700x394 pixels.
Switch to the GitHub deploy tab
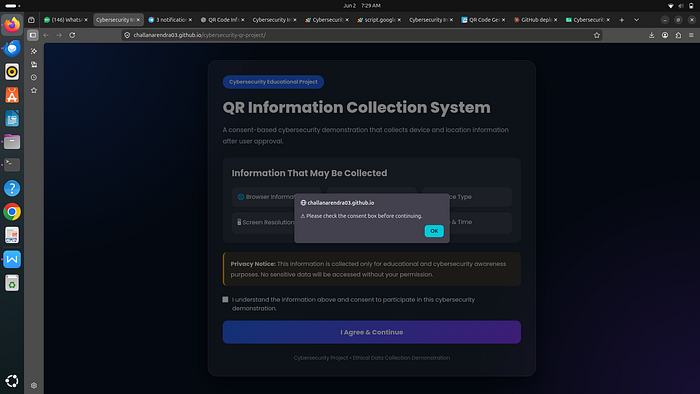click(536, 20)
